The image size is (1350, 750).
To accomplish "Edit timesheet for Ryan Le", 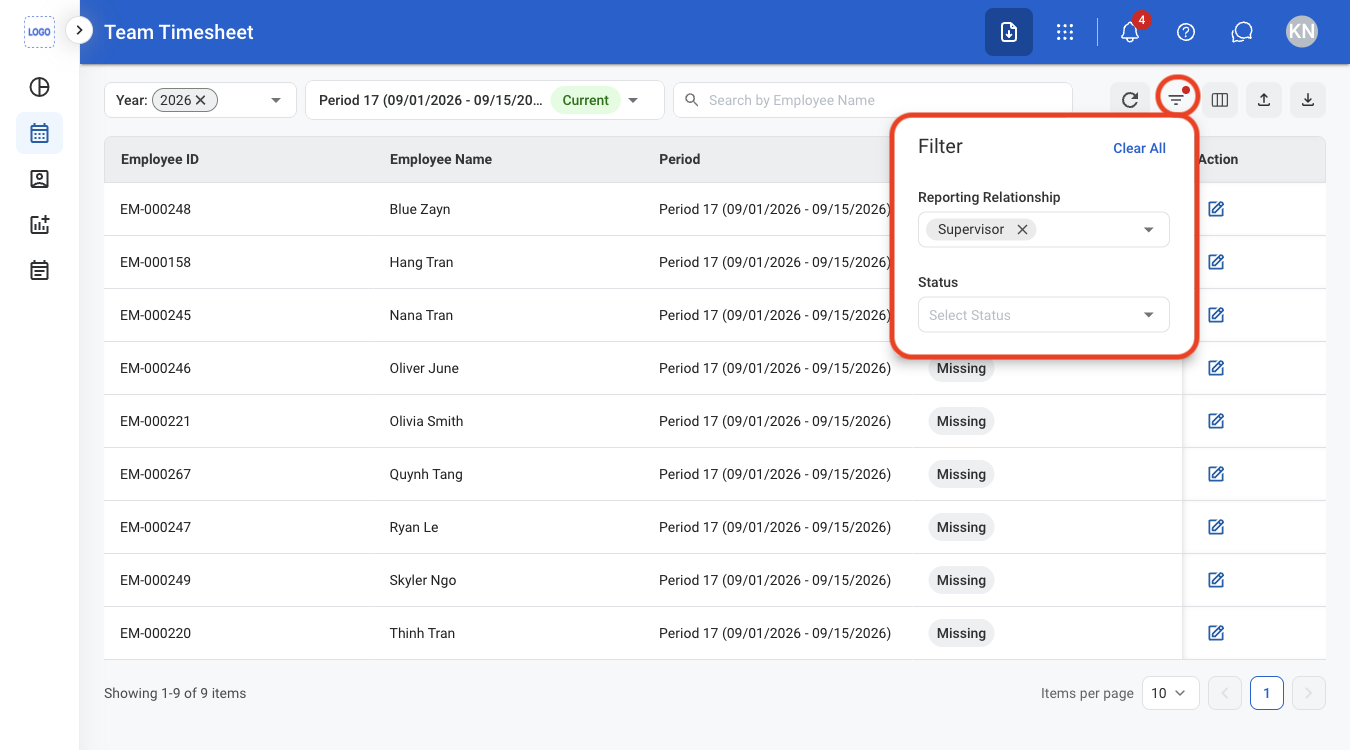I will click(1216, 527).
